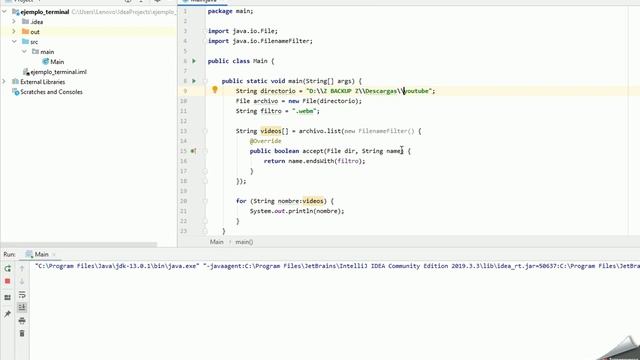This screenshot has width=640, height=360.
Task: Open the yellow lightbulb quick-fix
Action: point(215,90)
